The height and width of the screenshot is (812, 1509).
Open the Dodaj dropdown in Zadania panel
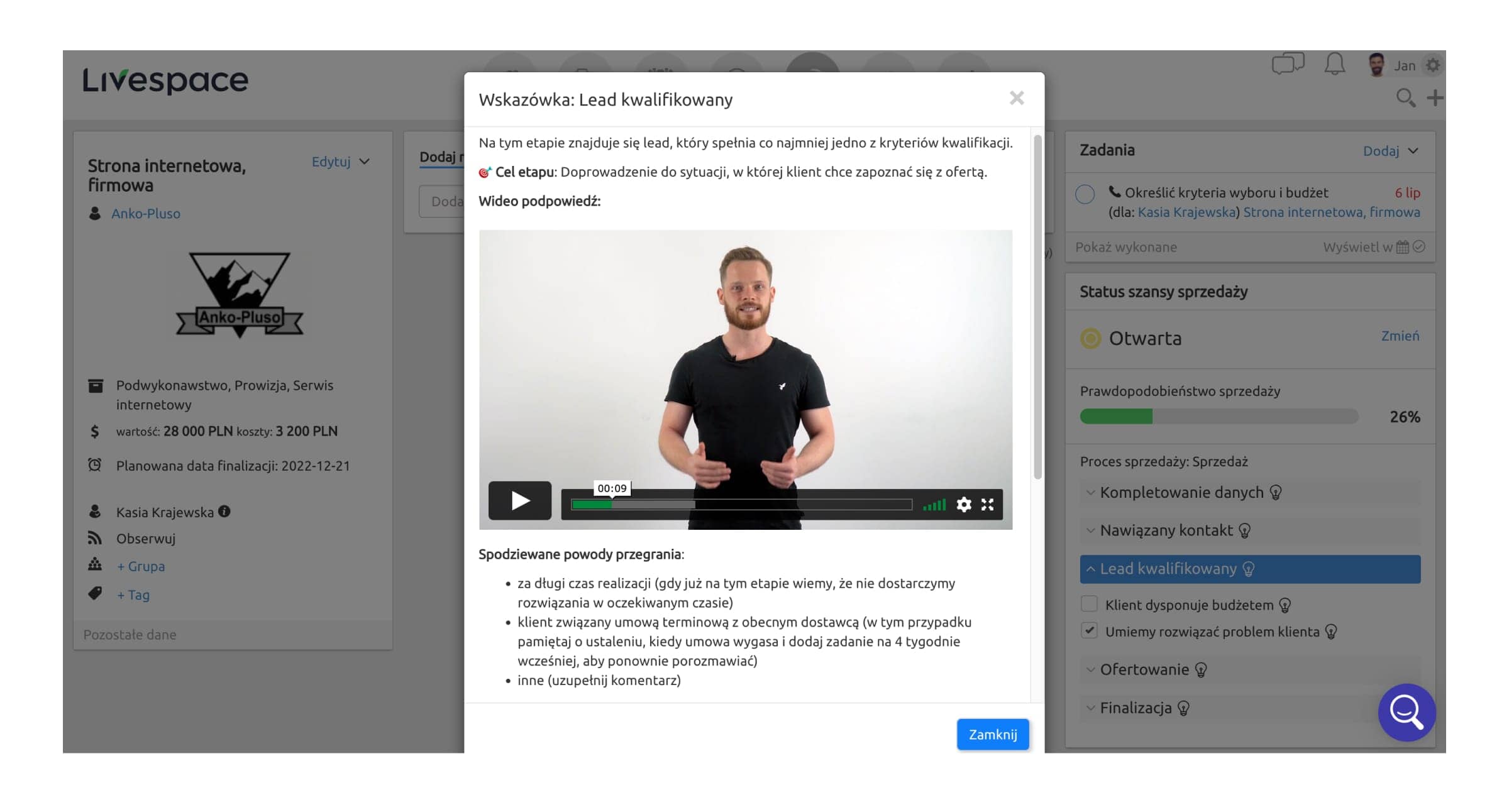click(1390, 151)
